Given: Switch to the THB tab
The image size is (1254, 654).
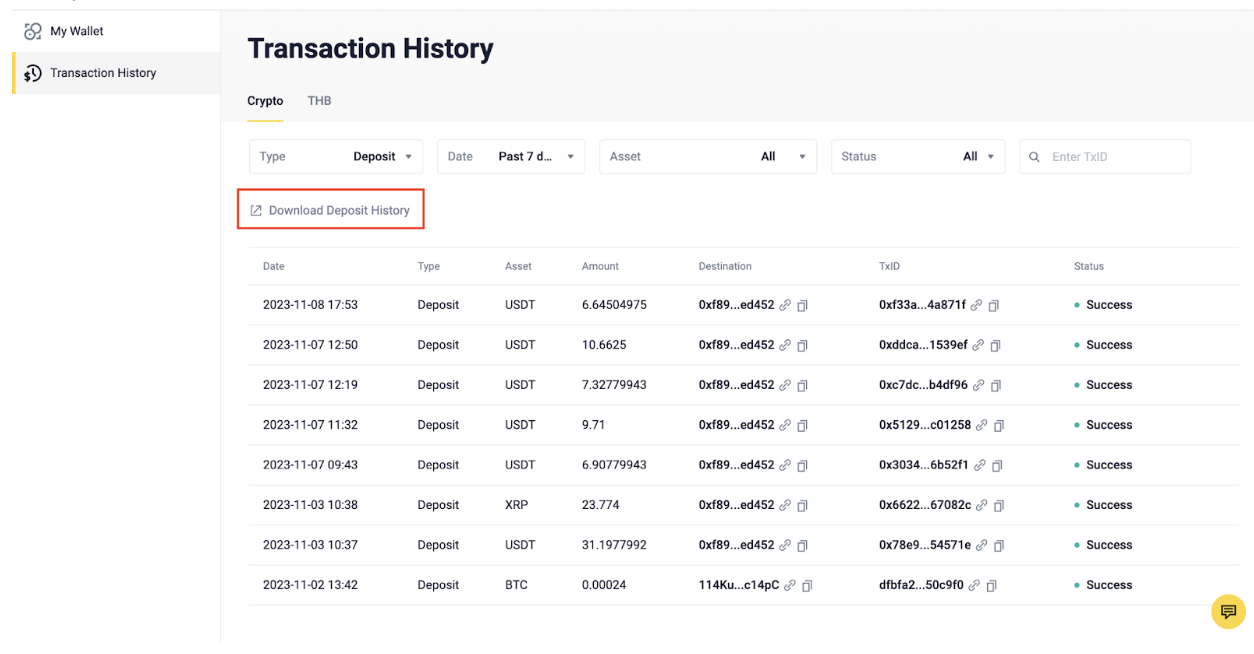Looking at the screenshot, I should tap(319, 101).
